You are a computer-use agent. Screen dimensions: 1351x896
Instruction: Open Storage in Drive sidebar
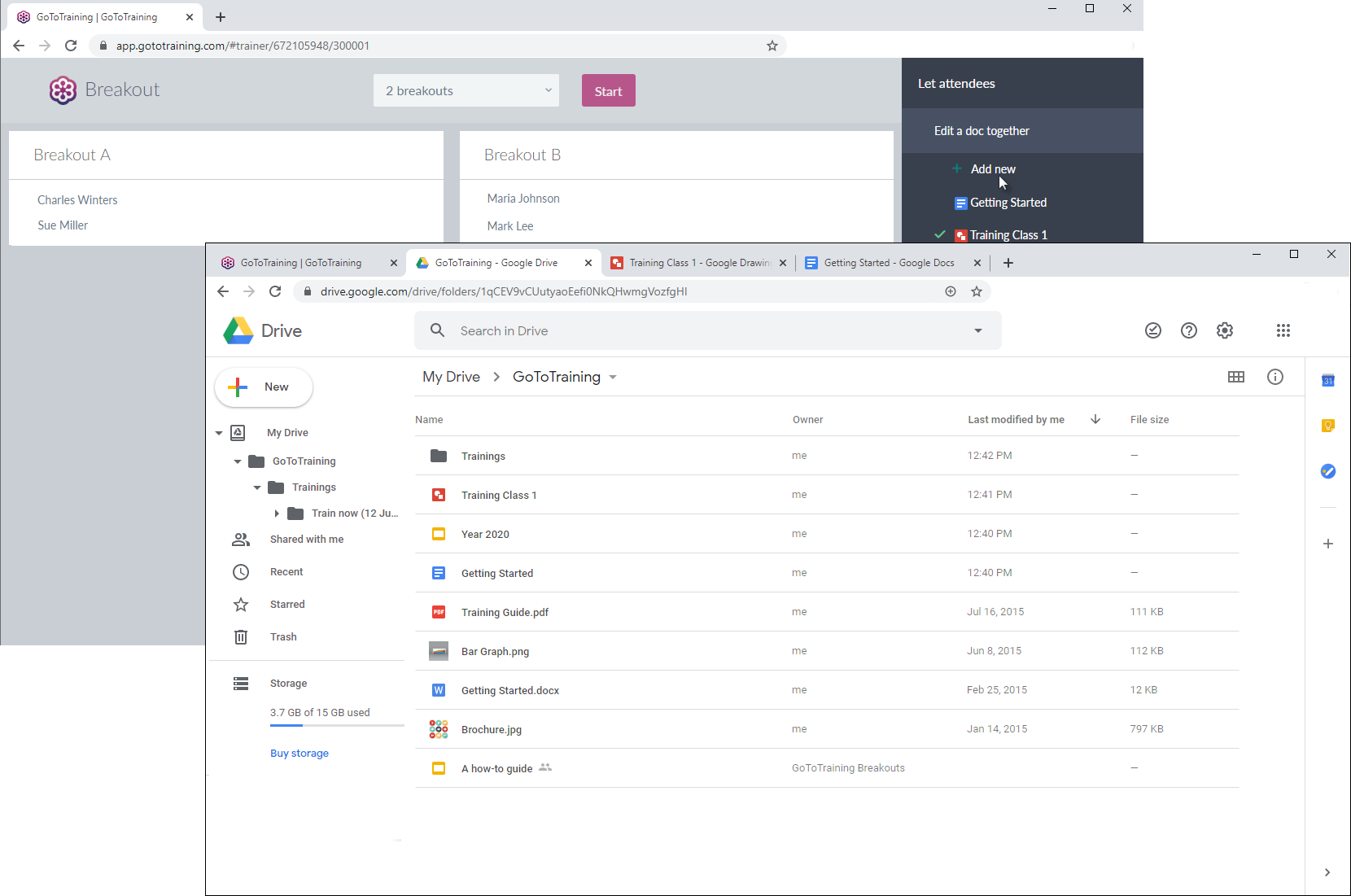(288, 684)
